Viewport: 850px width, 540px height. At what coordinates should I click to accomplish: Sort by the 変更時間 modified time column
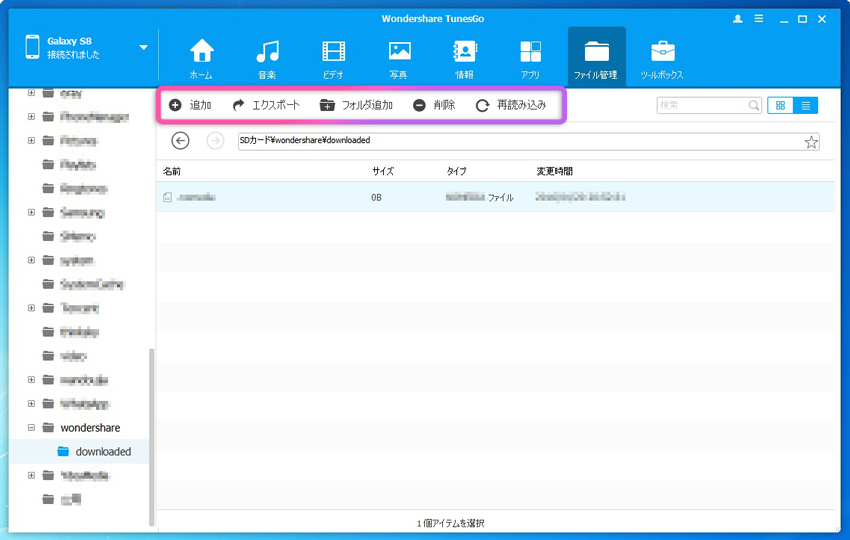(x=554, y=171)
